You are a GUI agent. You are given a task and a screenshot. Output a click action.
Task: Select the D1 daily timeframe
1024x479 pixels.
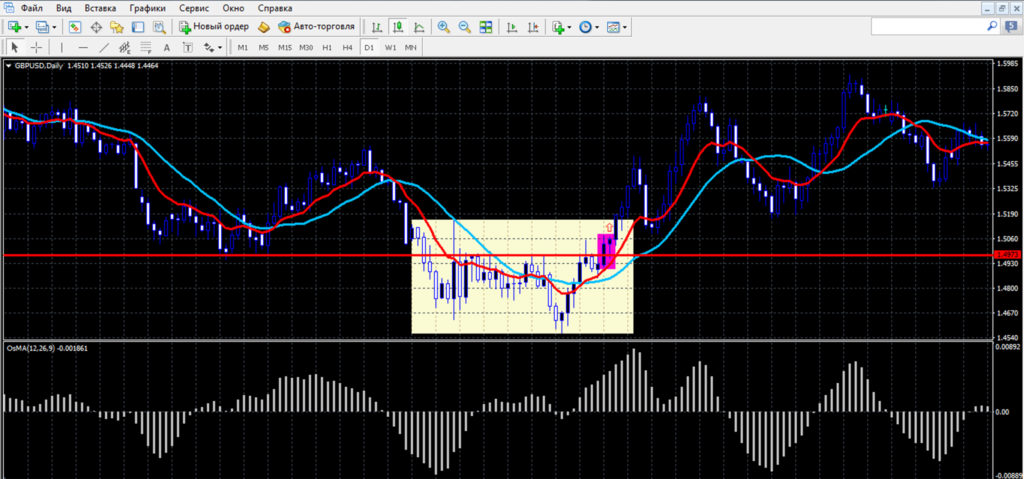(369, 48)
